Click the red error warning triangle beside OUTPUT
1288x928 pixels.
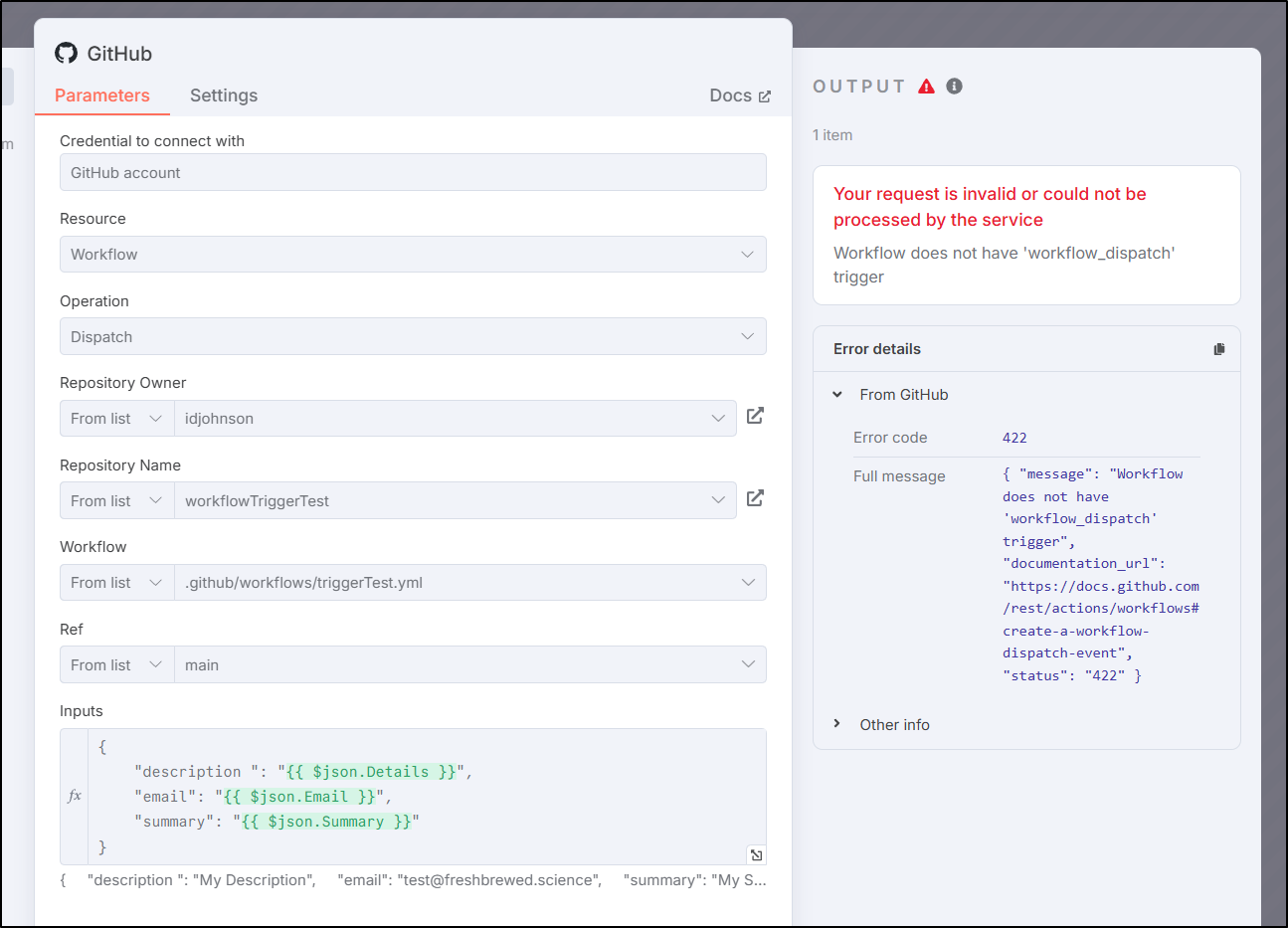point(926,87)
